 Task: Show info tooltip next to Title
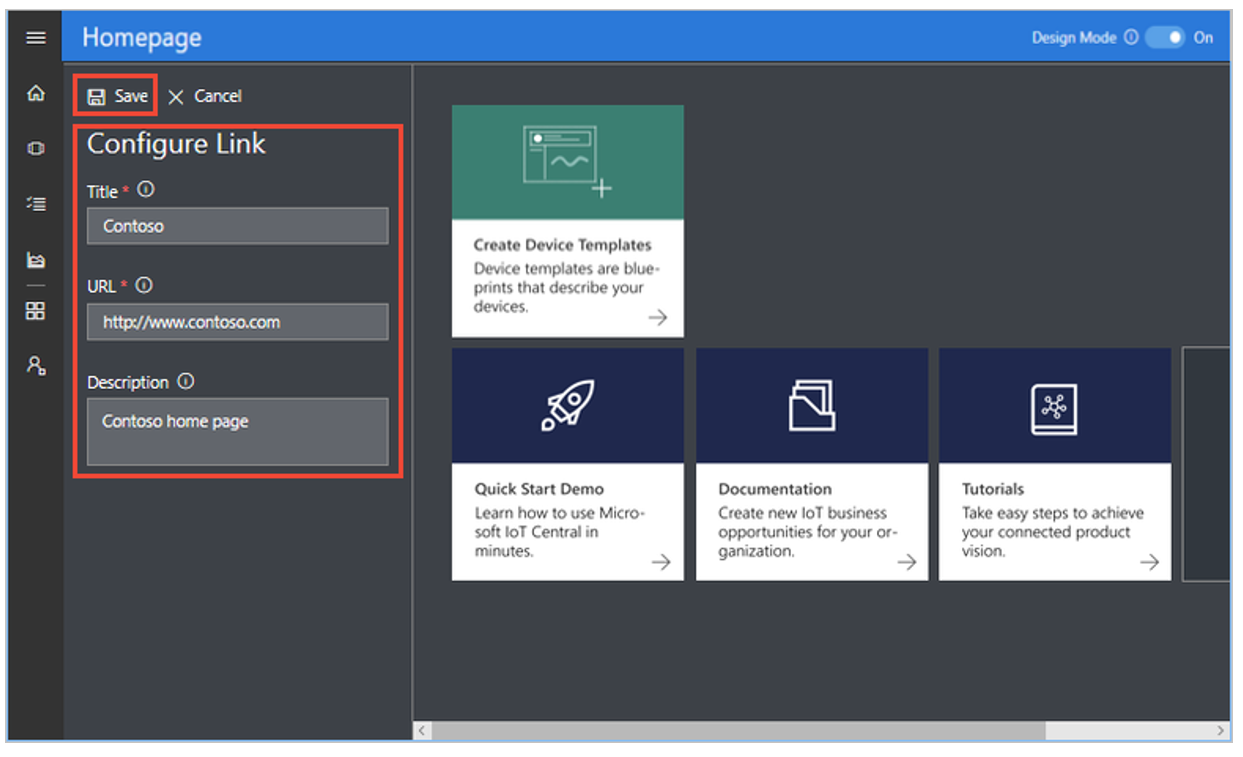tap(146, 189)
